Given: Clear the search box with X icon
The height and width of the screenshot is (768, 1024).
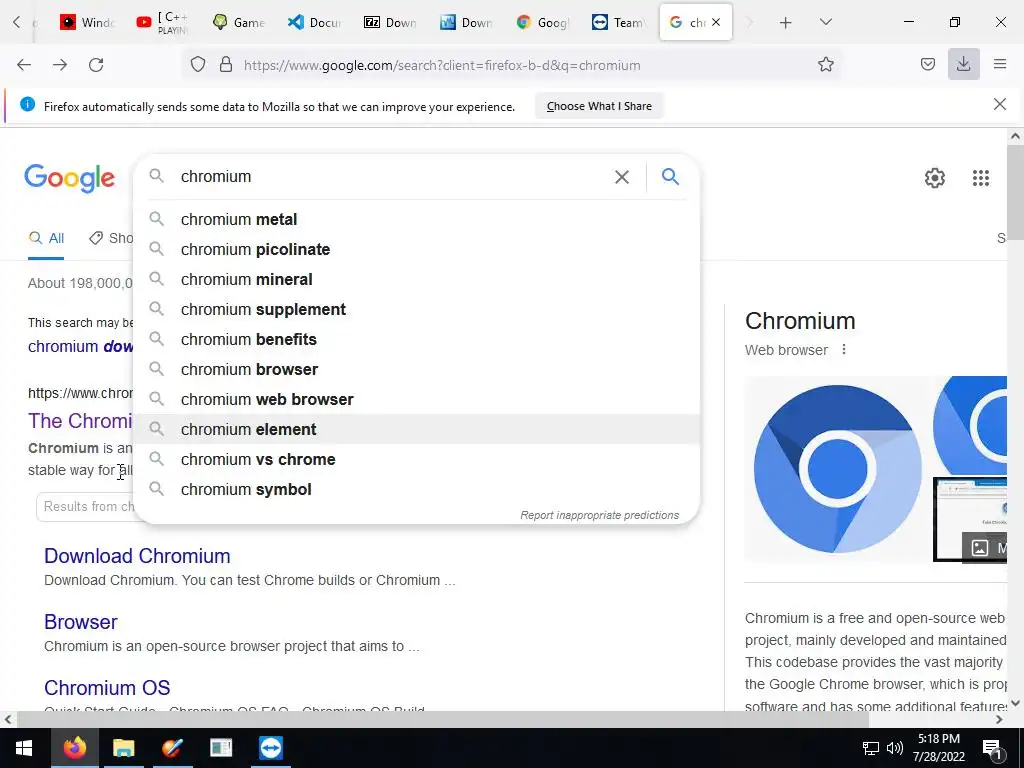Looking at the screenshot, I should [622, 177].
